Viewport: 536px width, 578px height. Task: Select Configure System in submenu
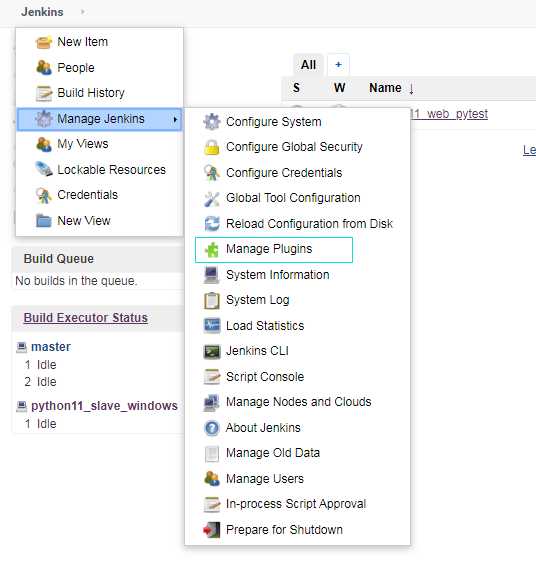tap(297, 122)
